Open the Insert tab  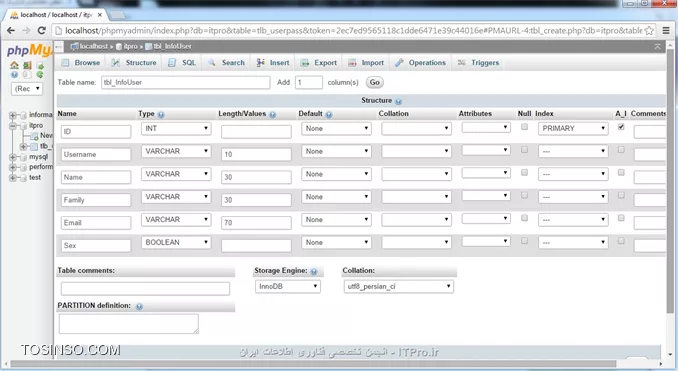273,63
